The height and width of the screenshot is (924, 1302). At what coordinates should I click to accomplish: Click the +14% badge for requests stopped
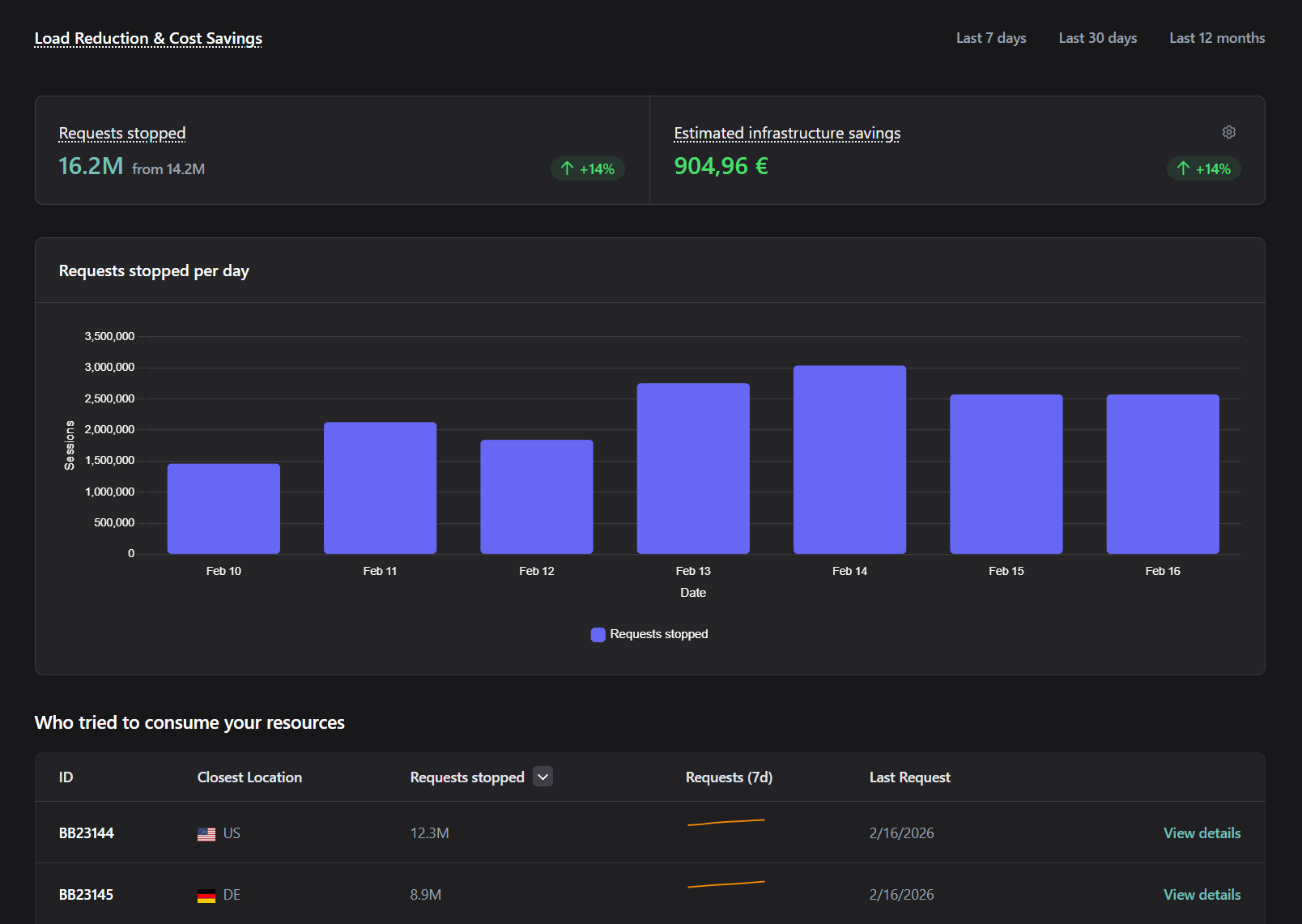[588, 168]
